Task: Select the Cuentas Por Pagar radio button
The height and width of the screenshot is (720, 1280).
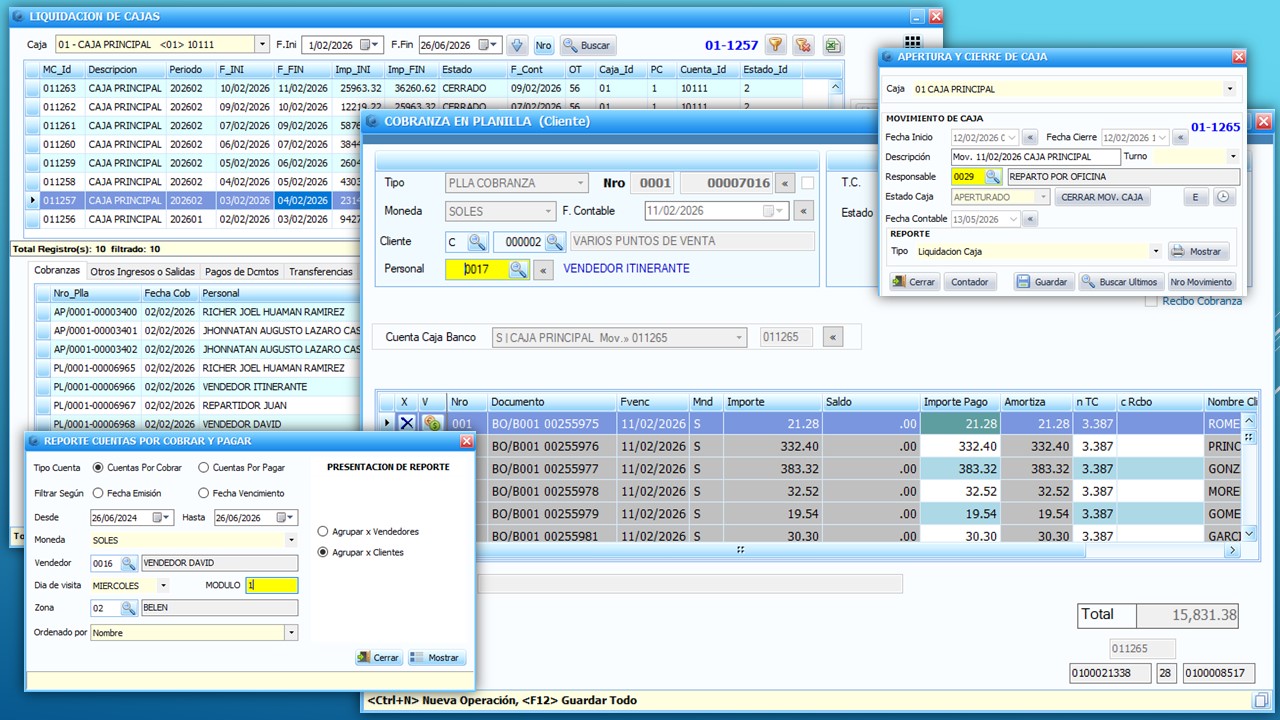Action: (204, 467)
